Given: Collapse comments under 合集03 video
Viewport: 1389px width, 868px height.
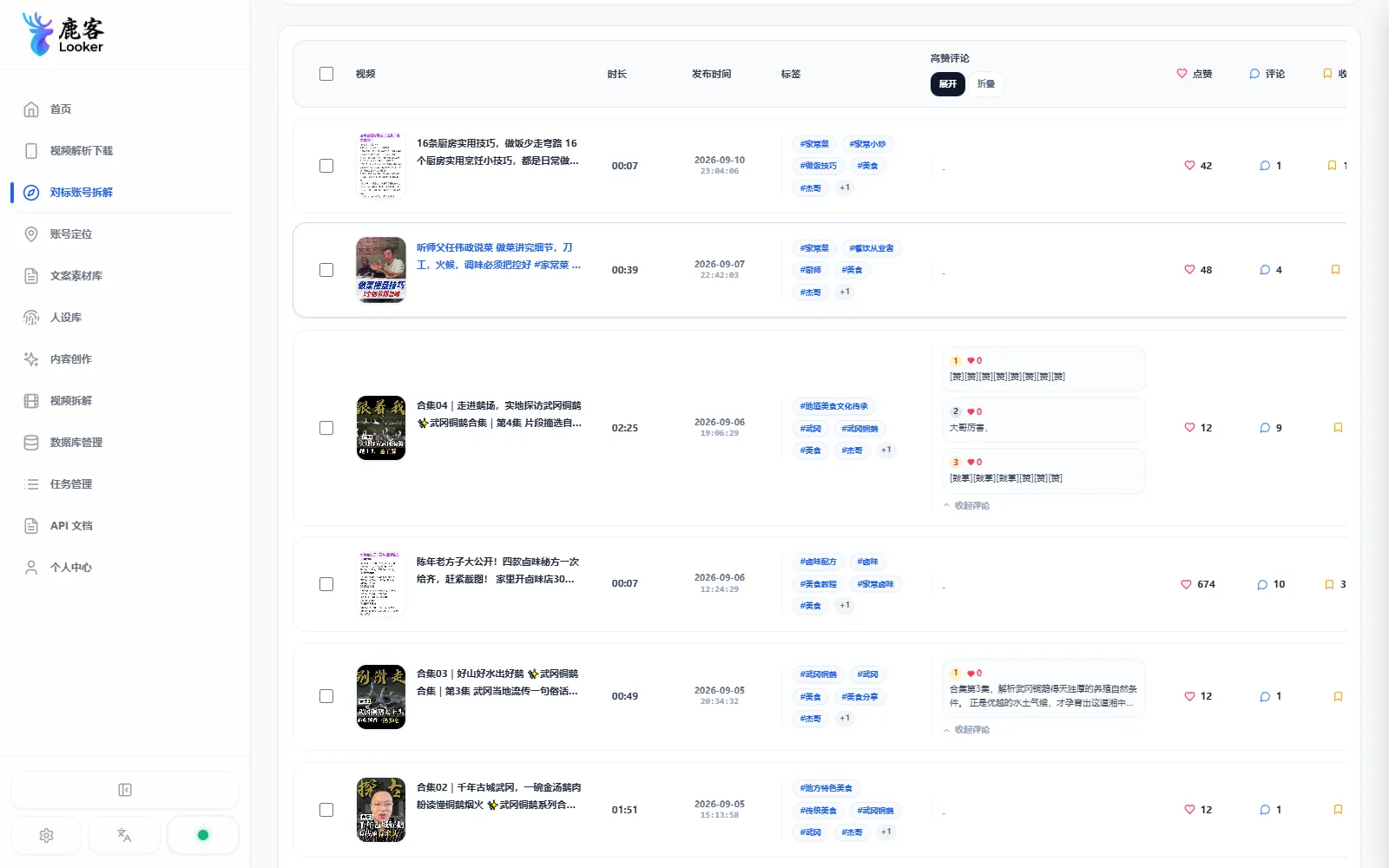Looking at the screenshot, I should pyautogui.click(x=966, y=729).
